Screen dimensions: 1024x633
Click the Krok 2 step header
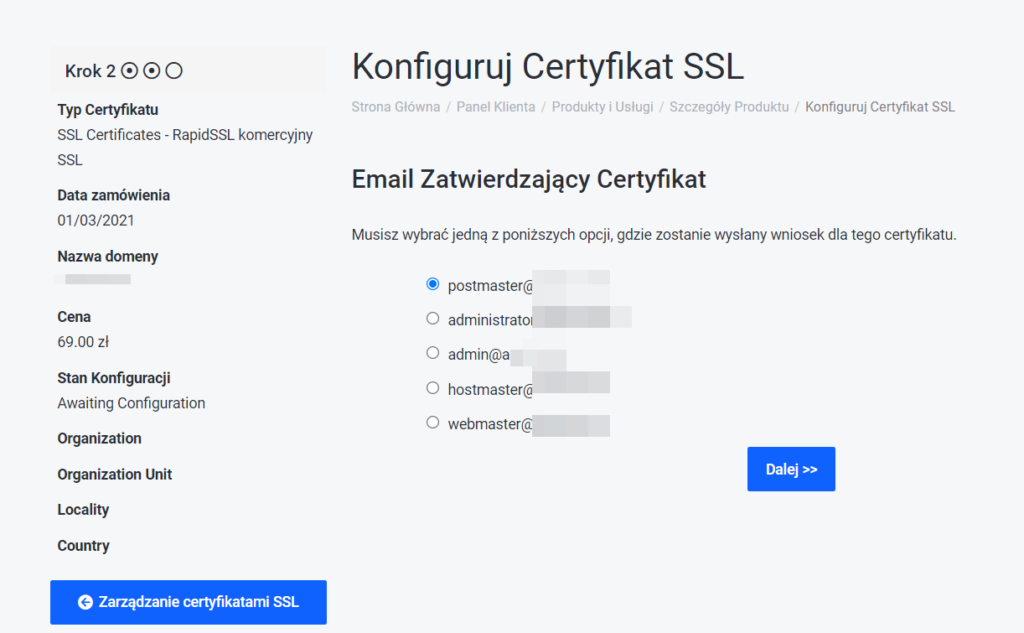[90, 71]
